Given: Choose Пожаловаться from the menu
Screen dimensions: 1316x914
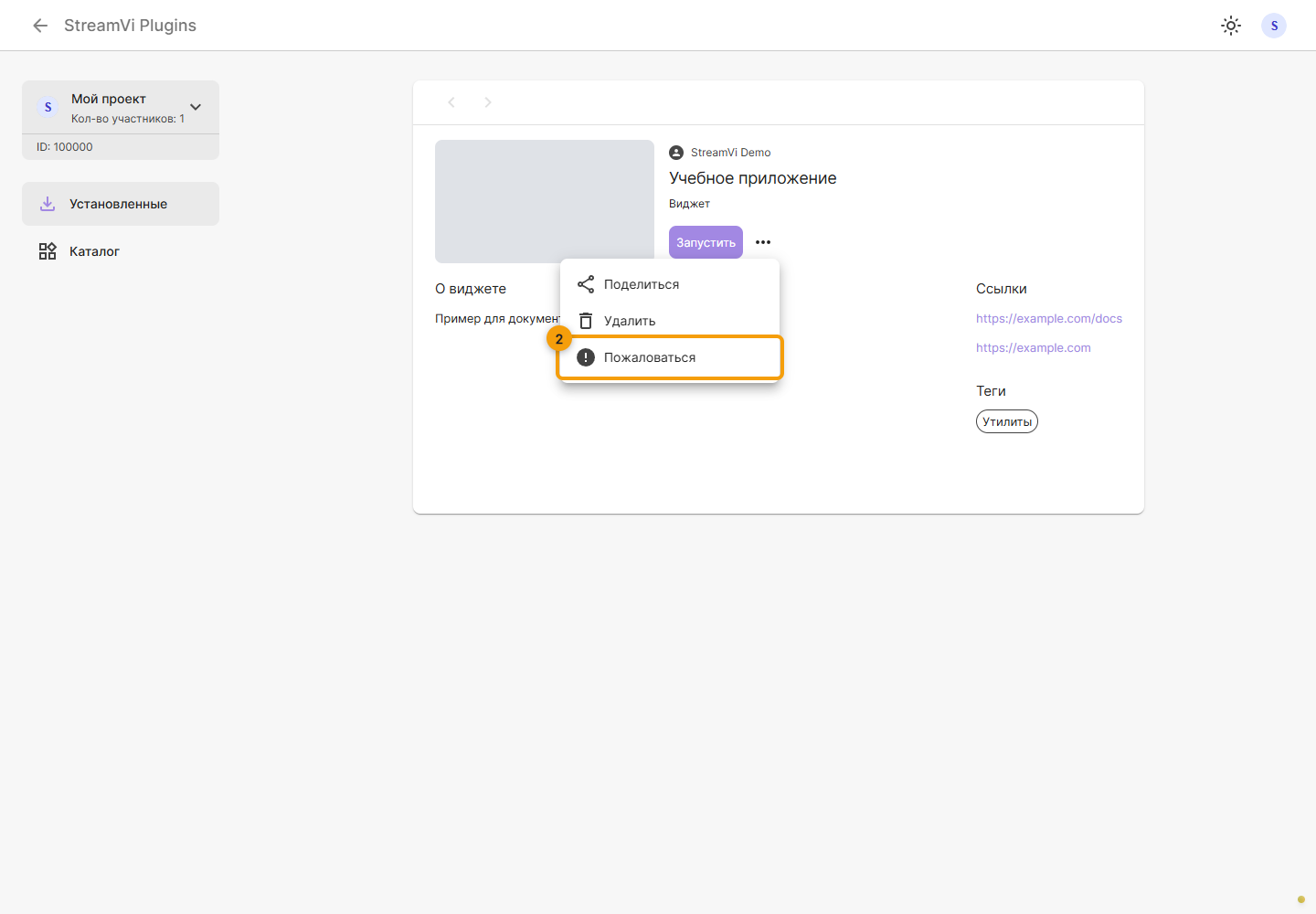Looking at the screenshot, I should coord(670,357).
